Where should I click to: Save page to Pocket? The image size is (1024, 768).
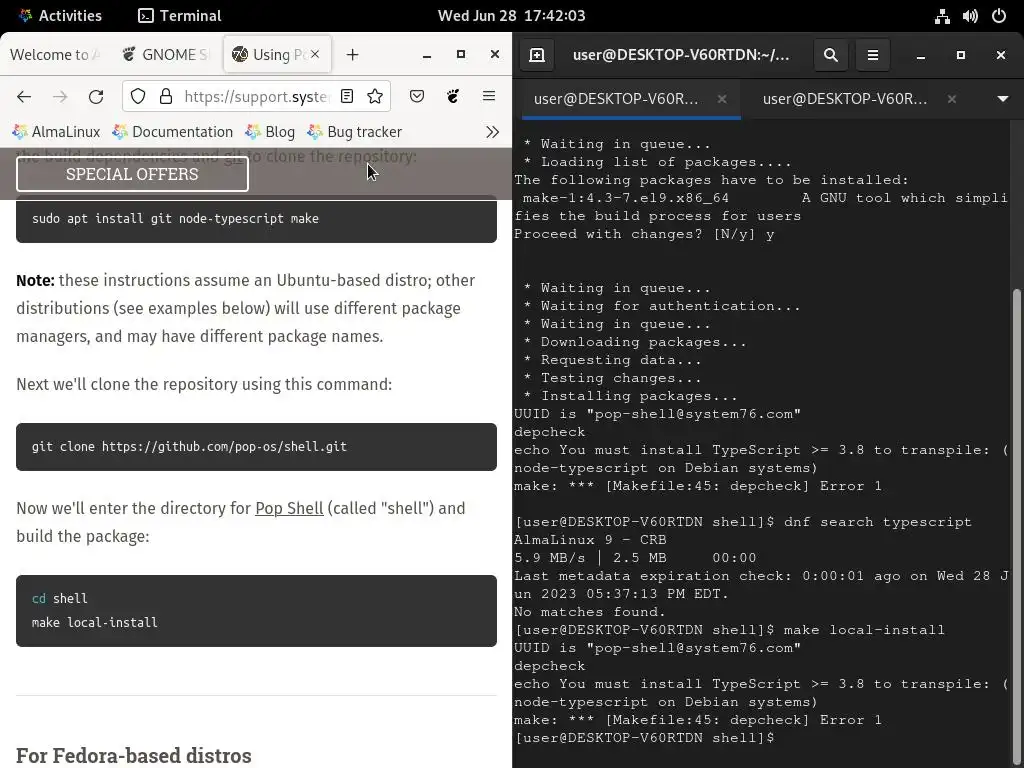(x=417, y=97)
